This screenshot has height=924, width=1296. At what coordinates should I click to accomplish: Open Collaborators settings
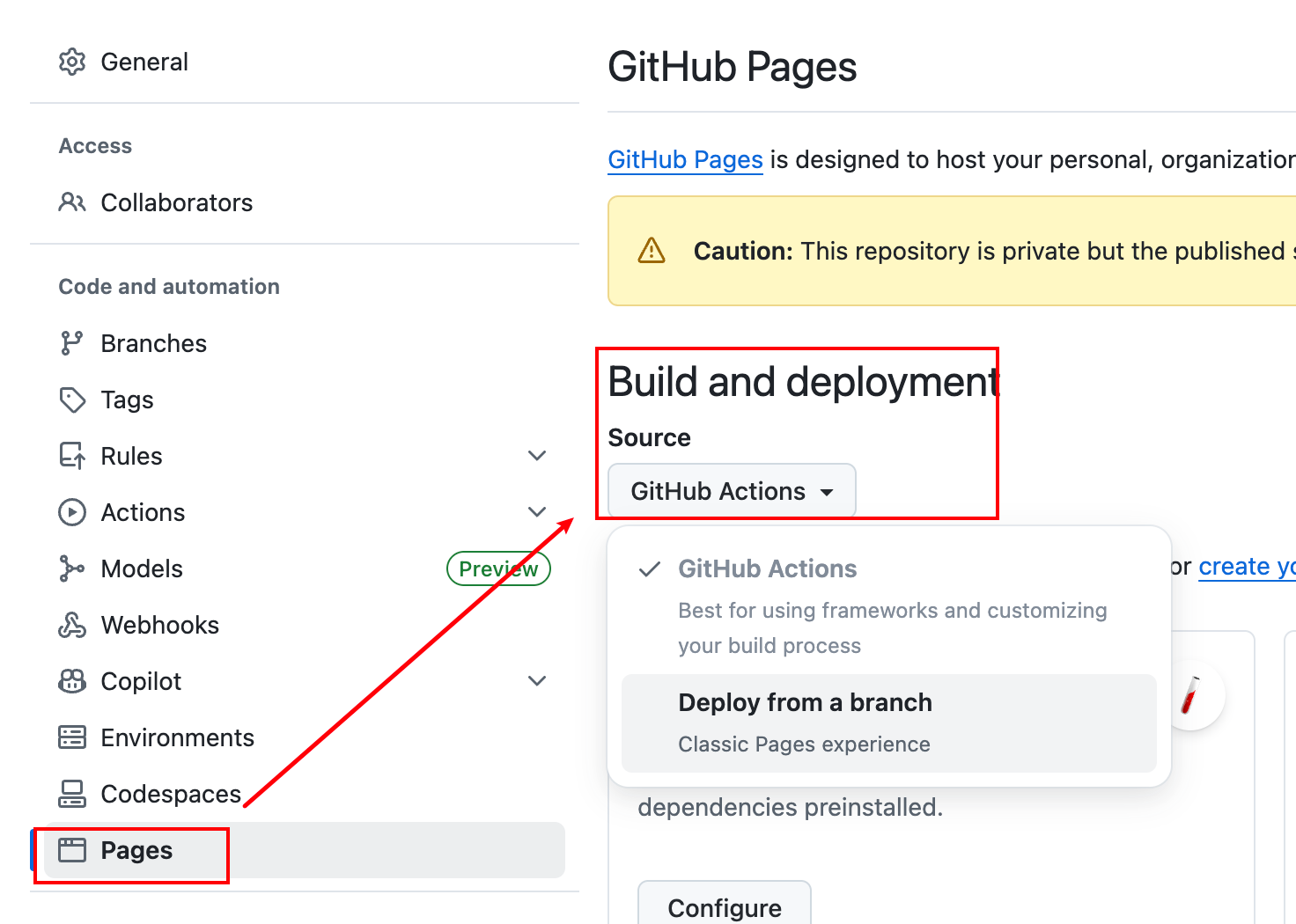305,202
